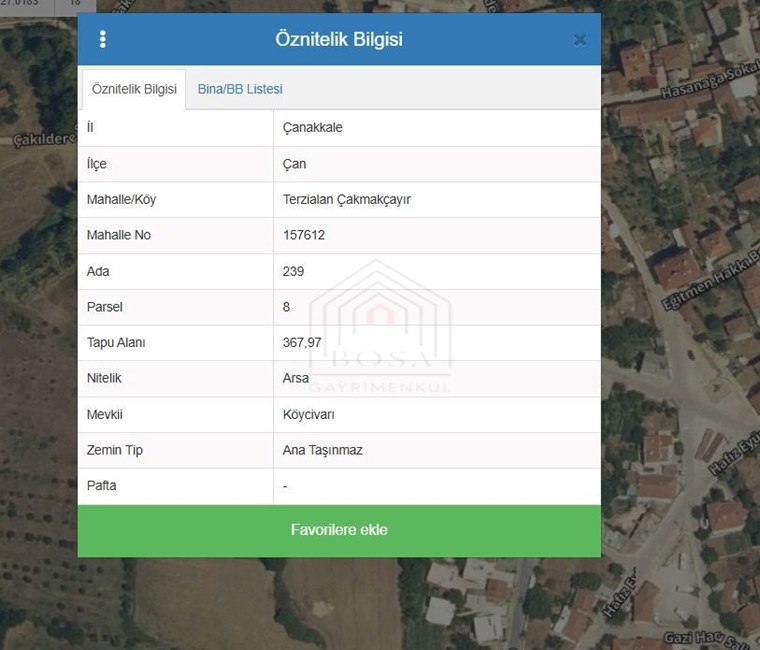Click the Gazi Hacı Salih street label
The width and height of the screenshot is (760, 650).
711,640
